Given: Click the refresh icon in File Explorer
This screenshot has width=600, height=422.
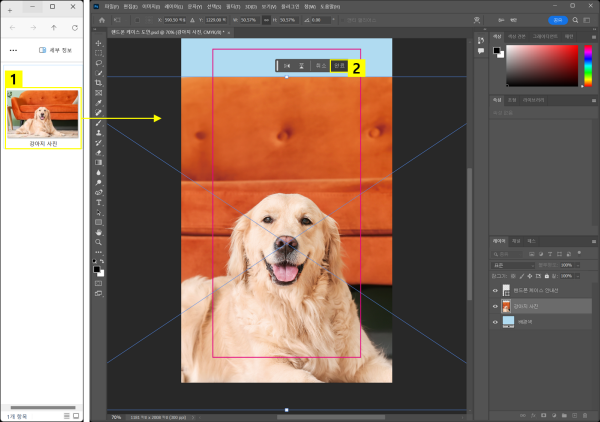Looking at the screenshot, I should tap(76, 28).
